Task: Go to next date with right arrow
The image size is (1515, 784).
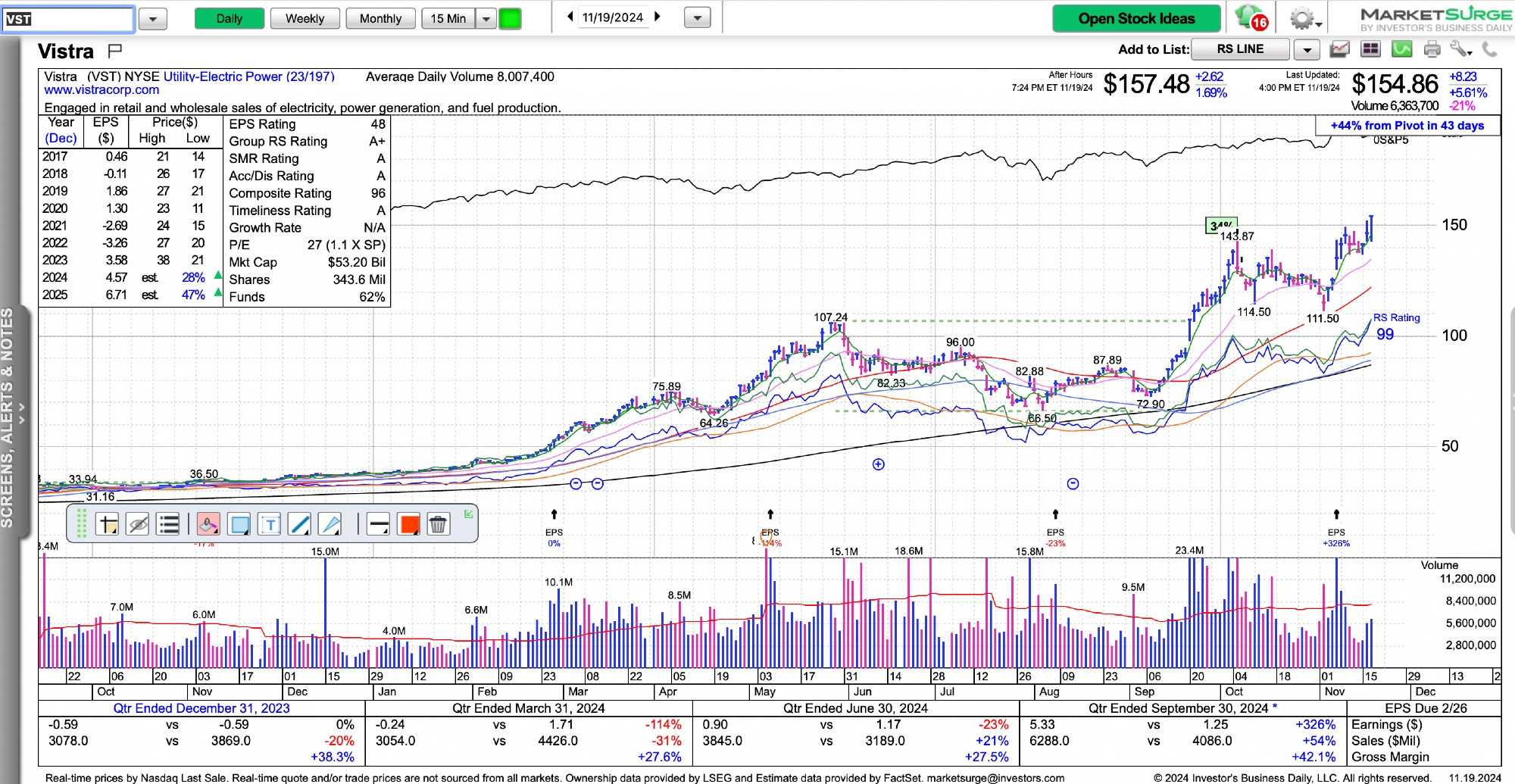Action: tap(658, 17)
